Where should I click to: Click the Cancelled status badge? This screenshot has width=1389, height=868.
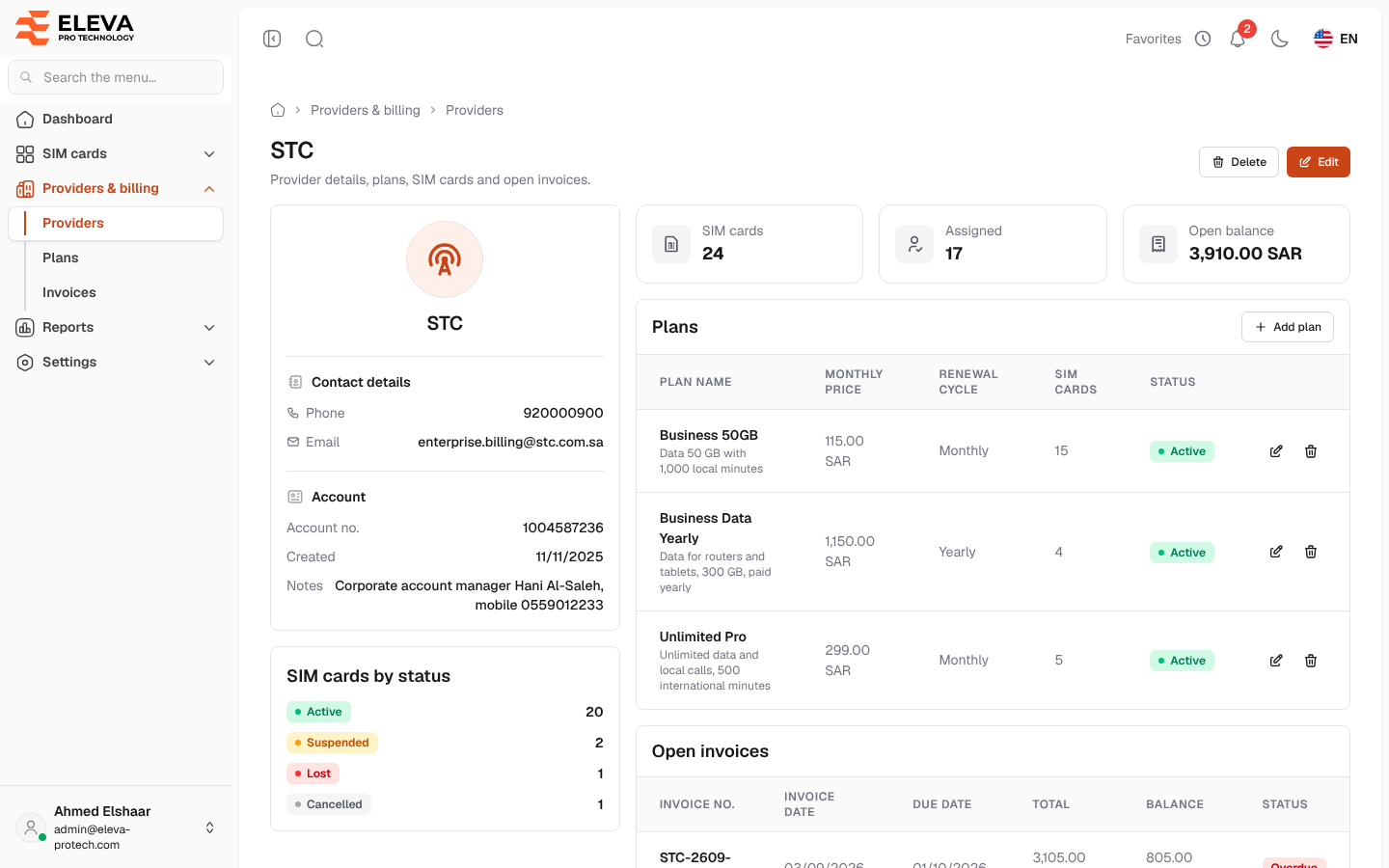[x=329, y=804]
